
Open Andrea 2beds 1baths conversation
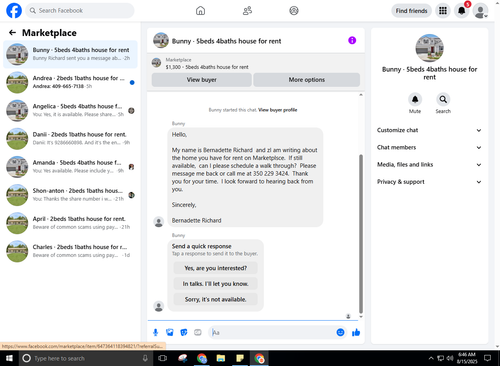coord(70,82)
